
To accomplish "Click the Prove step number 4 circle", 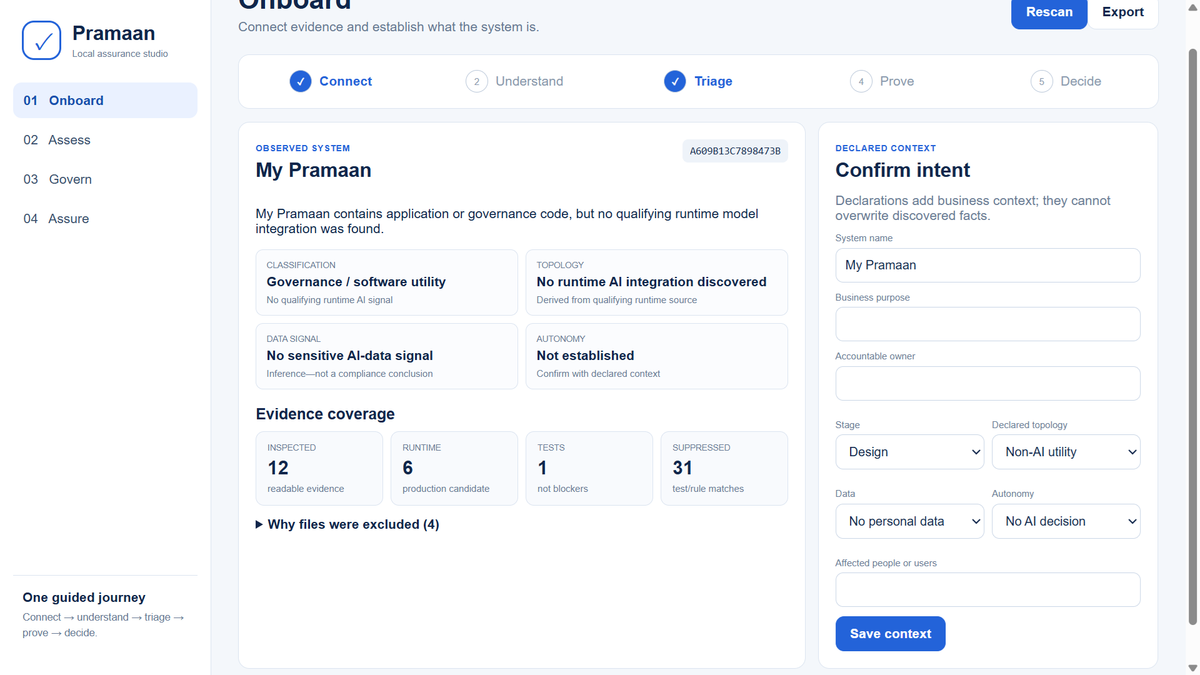I will (861, 81).
